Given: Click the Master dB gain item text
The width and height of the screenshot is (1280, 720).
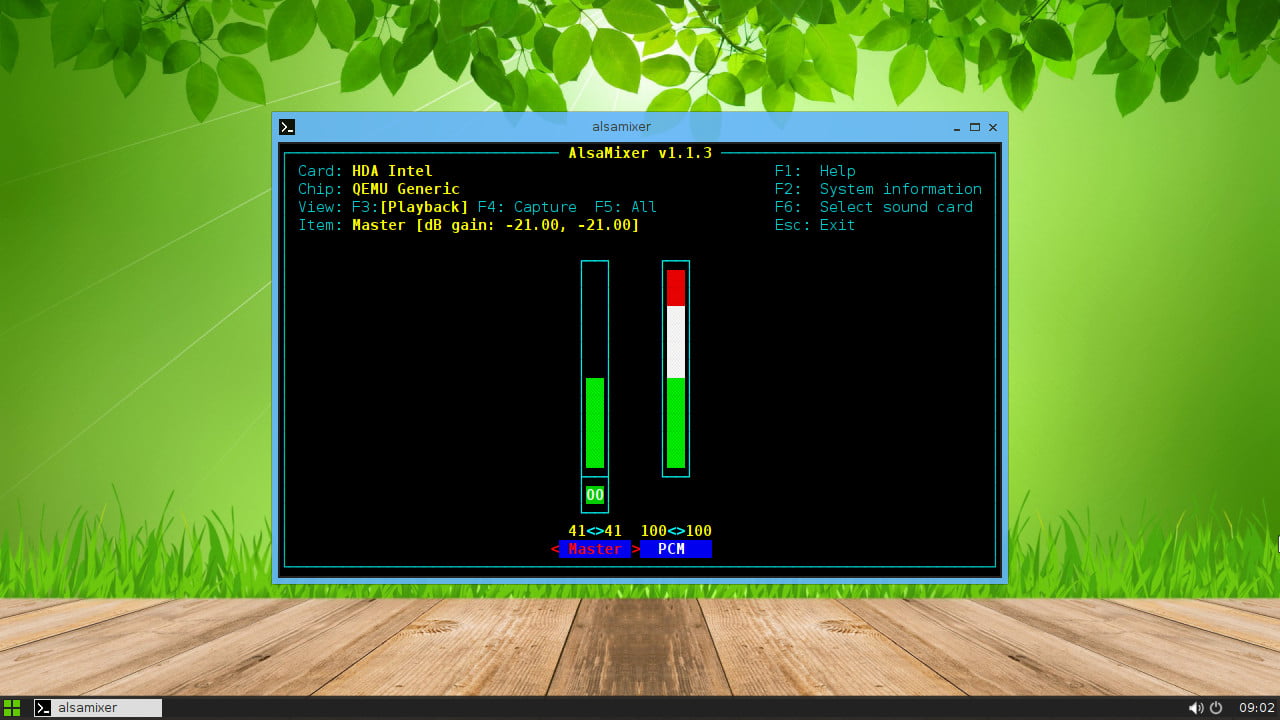Looking at the screenshot, I should tap(496, 225).
